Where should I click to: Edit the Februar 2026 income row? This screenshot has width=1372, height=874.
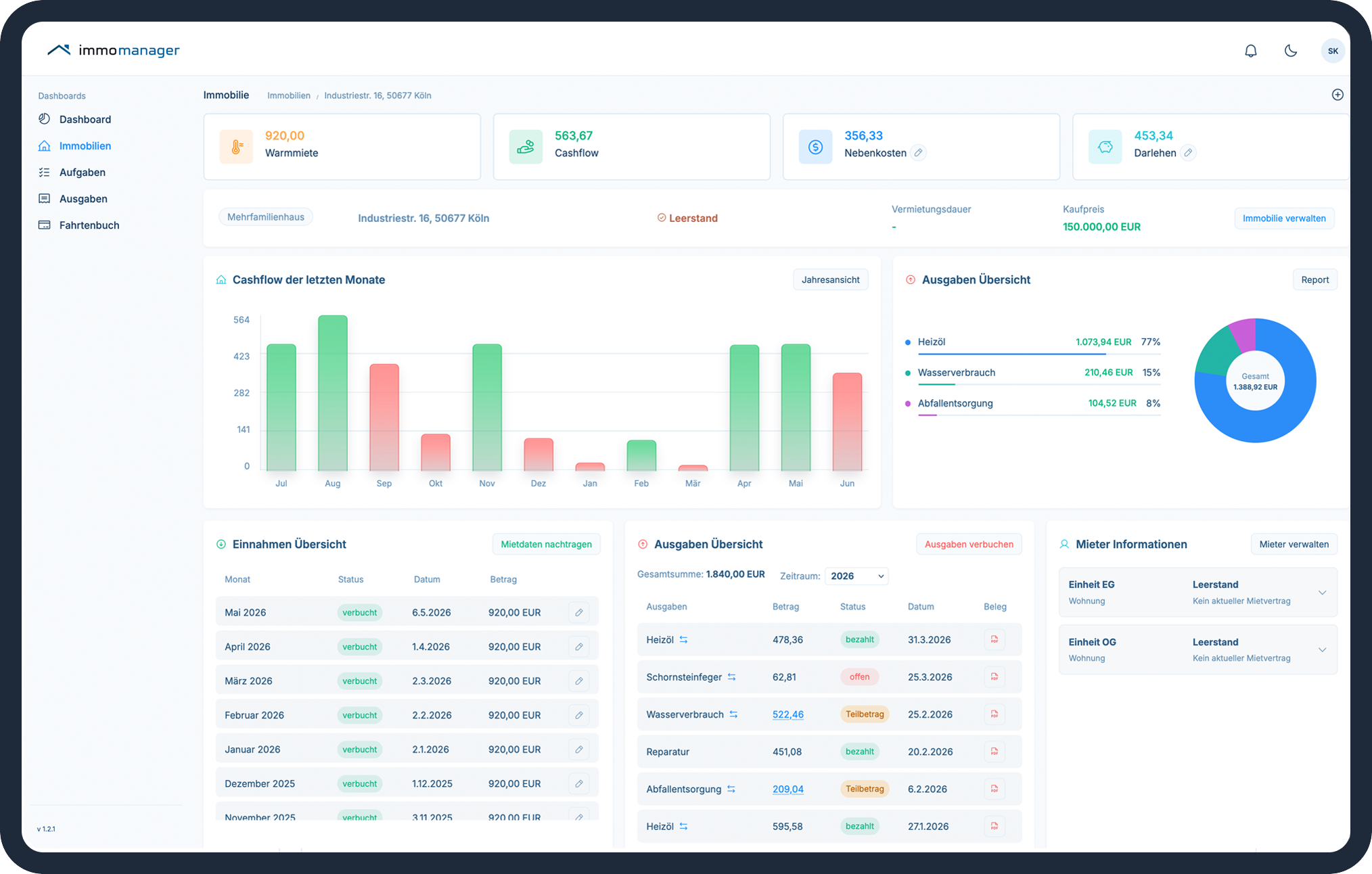[579, 715]
